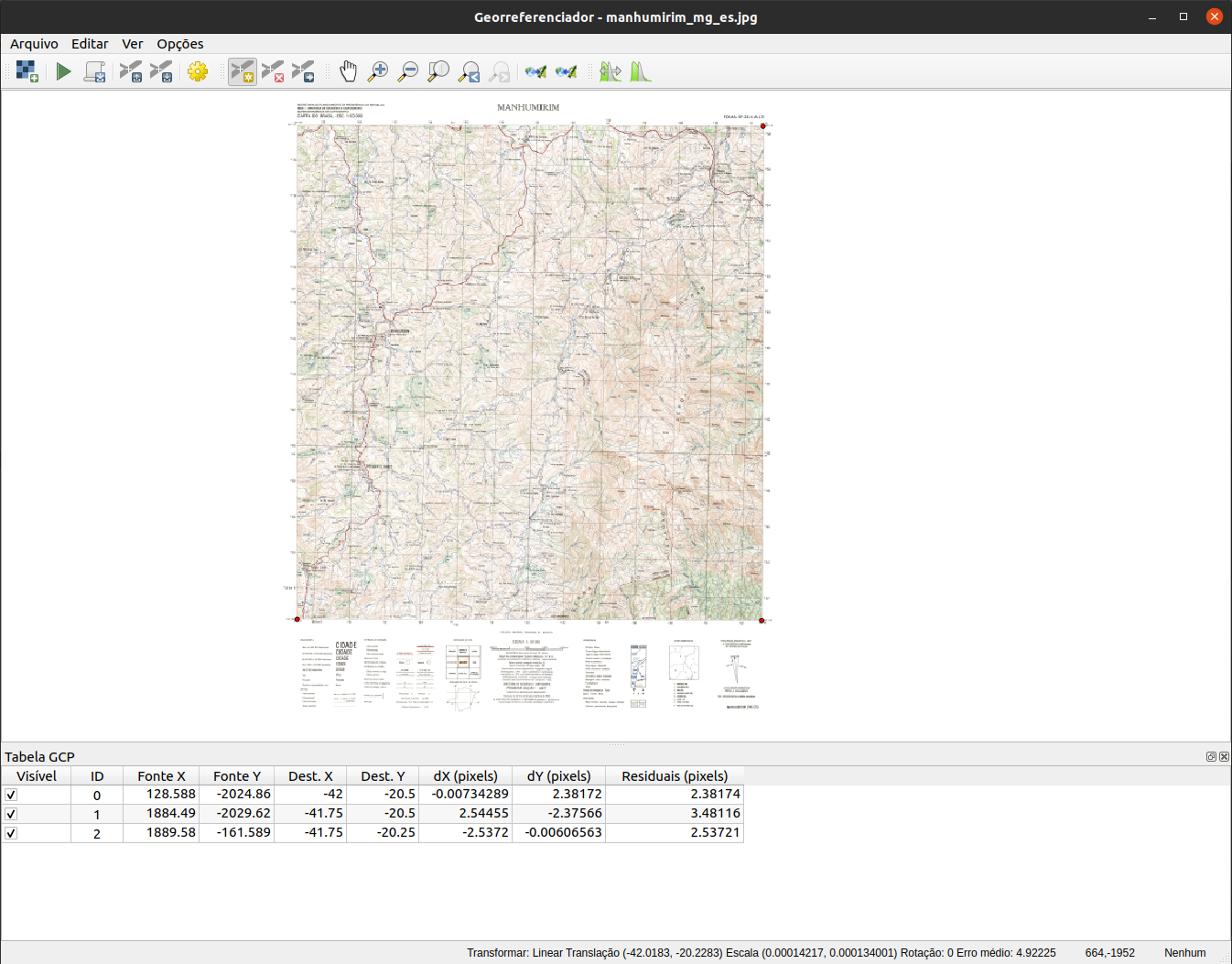Open a raster with the Open Raster icon
The image size is (1232, 964).
point(27,71)
